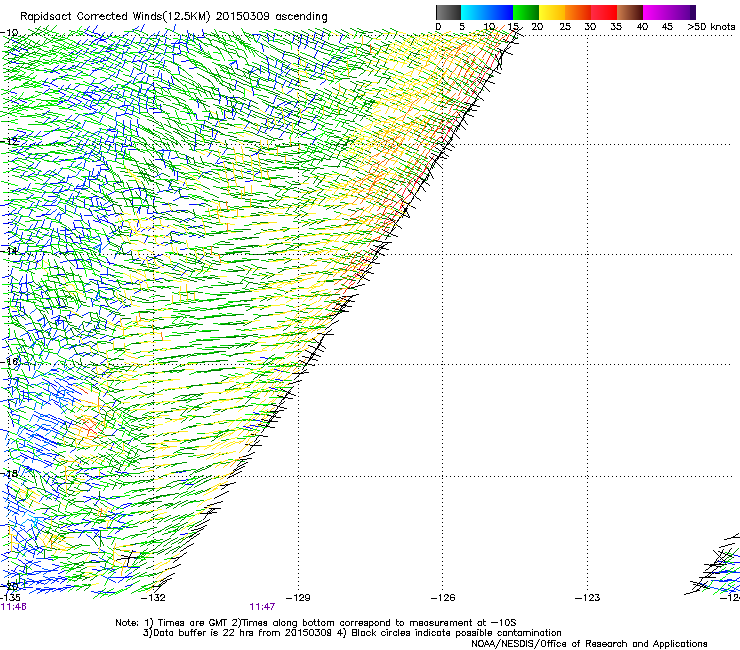This screenshot has width=740, height=650.
Task: Click the green 15-20 knots color band
Action: (x=526, y=12)
